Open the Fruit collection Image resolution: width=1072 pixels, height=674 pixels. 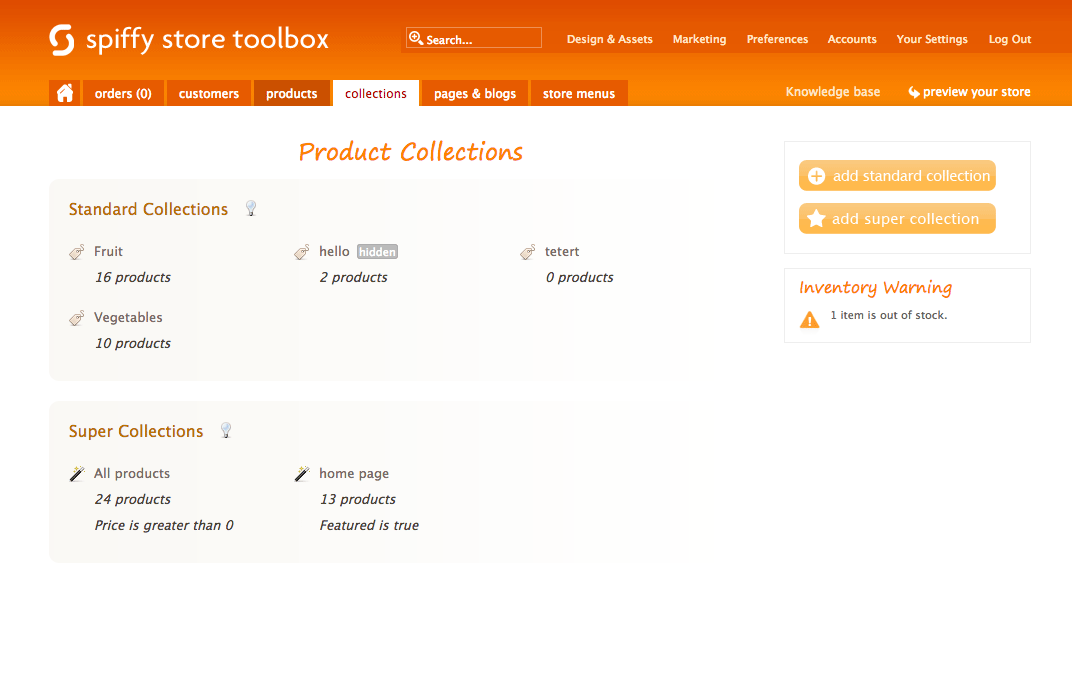108,252
